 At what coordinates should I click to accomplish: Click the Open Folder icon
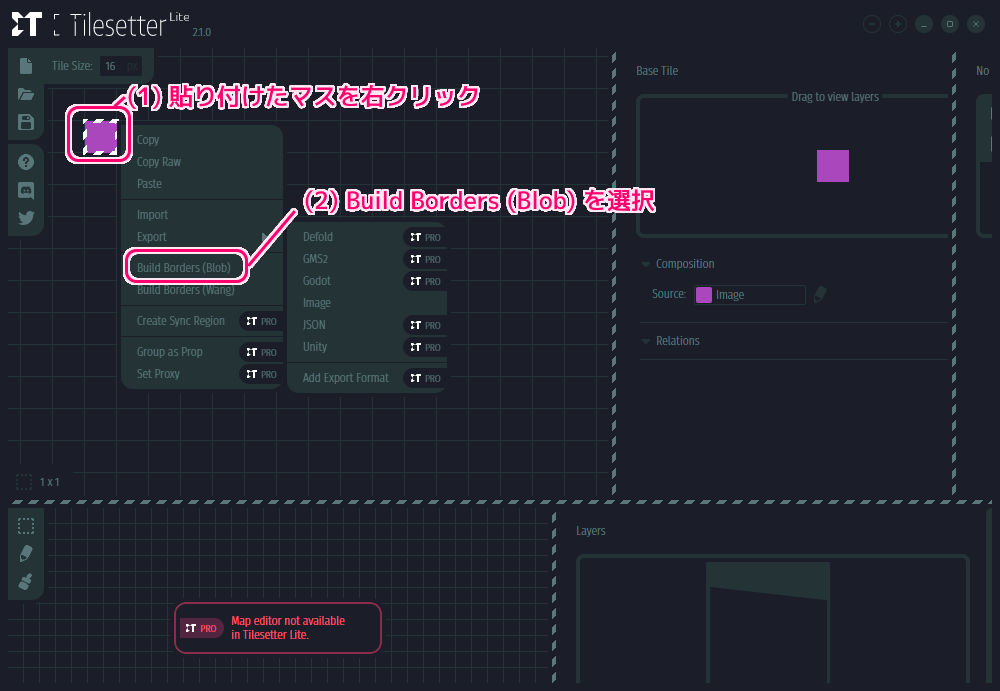coord(26,94)
